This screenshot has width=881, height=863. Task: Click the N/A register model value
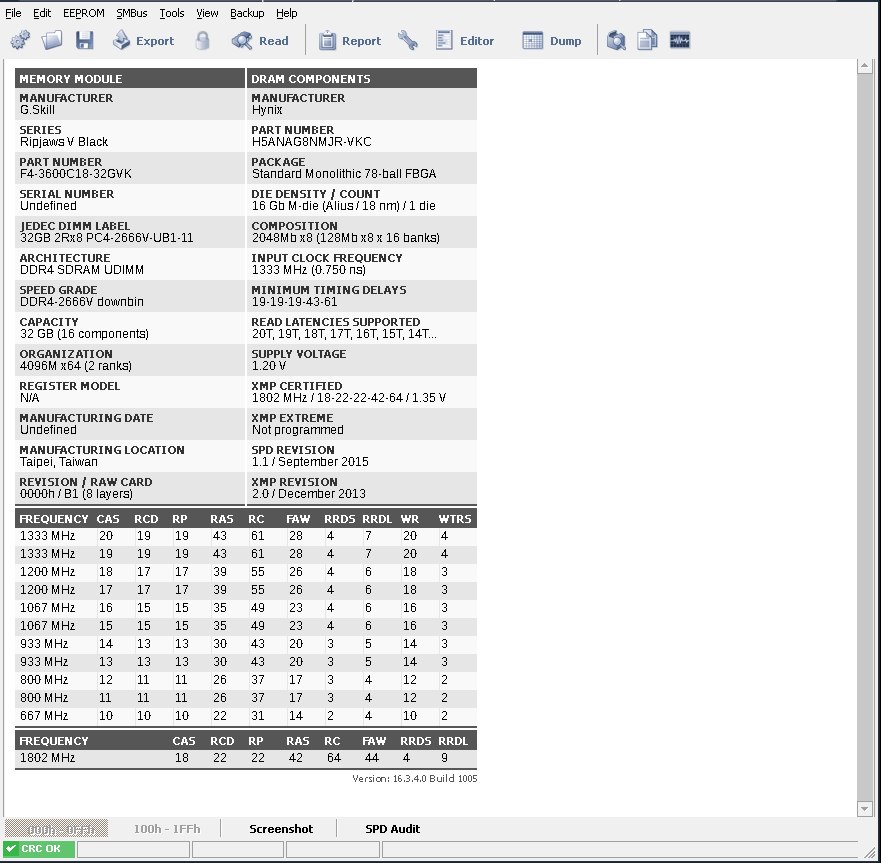click(x=29, y=398)
